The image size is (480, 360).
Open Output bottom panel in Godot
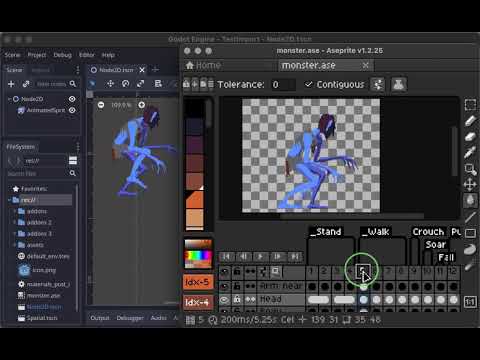tap(100, 318)
